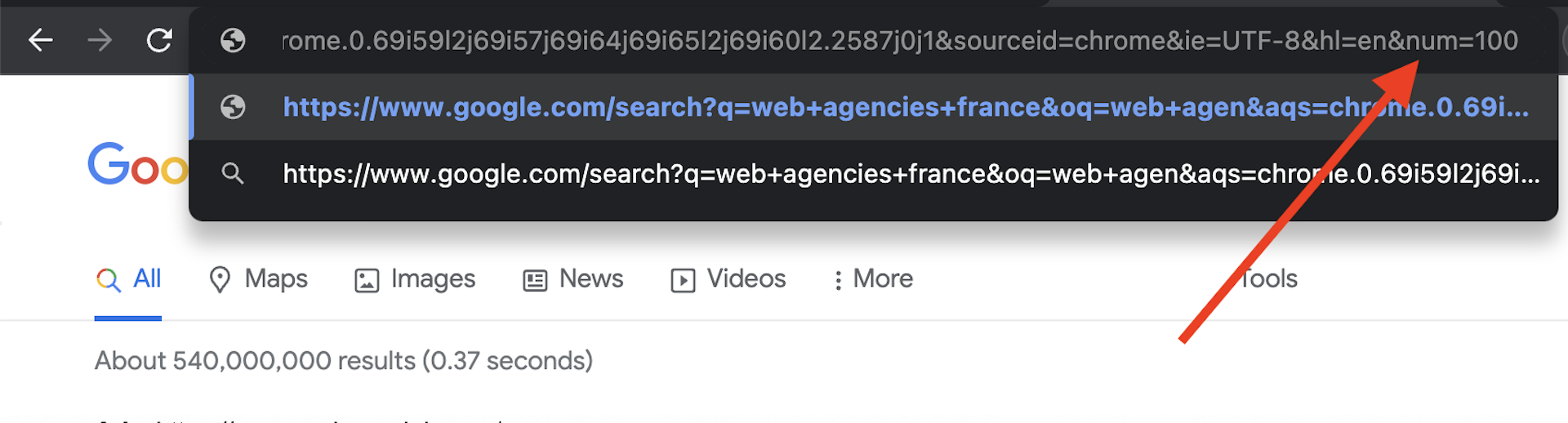Click the "About 540,000,000 results" text

(343, 361)
